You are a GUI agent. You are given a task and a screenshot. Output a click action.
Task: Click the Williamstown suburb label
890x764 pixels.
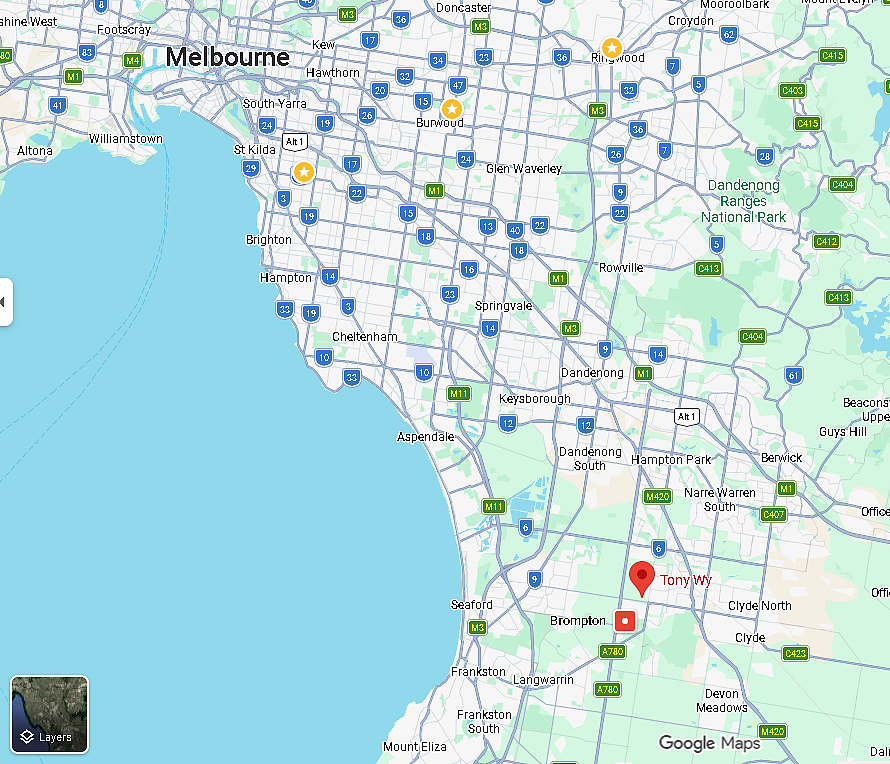125,139
